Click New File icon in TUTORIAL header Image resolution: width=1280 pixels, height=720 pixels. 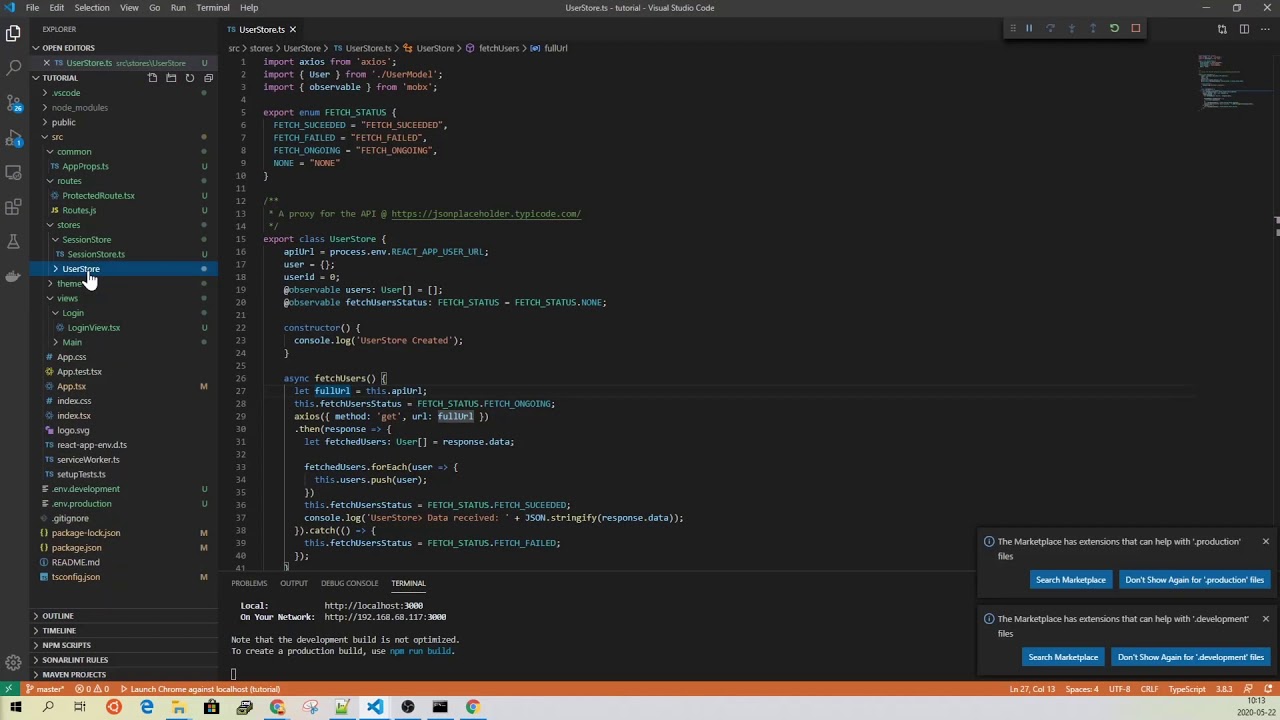click(152, 78)
